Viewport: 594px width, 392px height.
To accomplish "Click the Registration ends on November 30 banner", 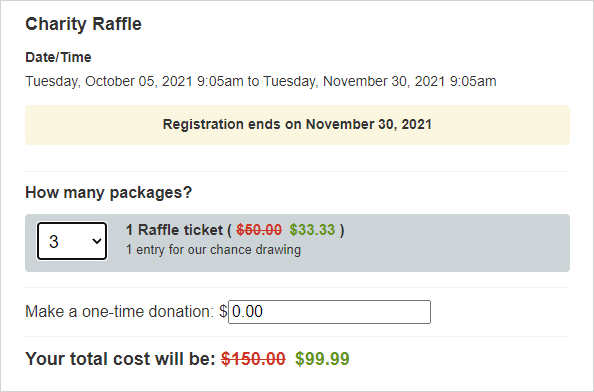I will pyautogui.click(x=297, y=125).
